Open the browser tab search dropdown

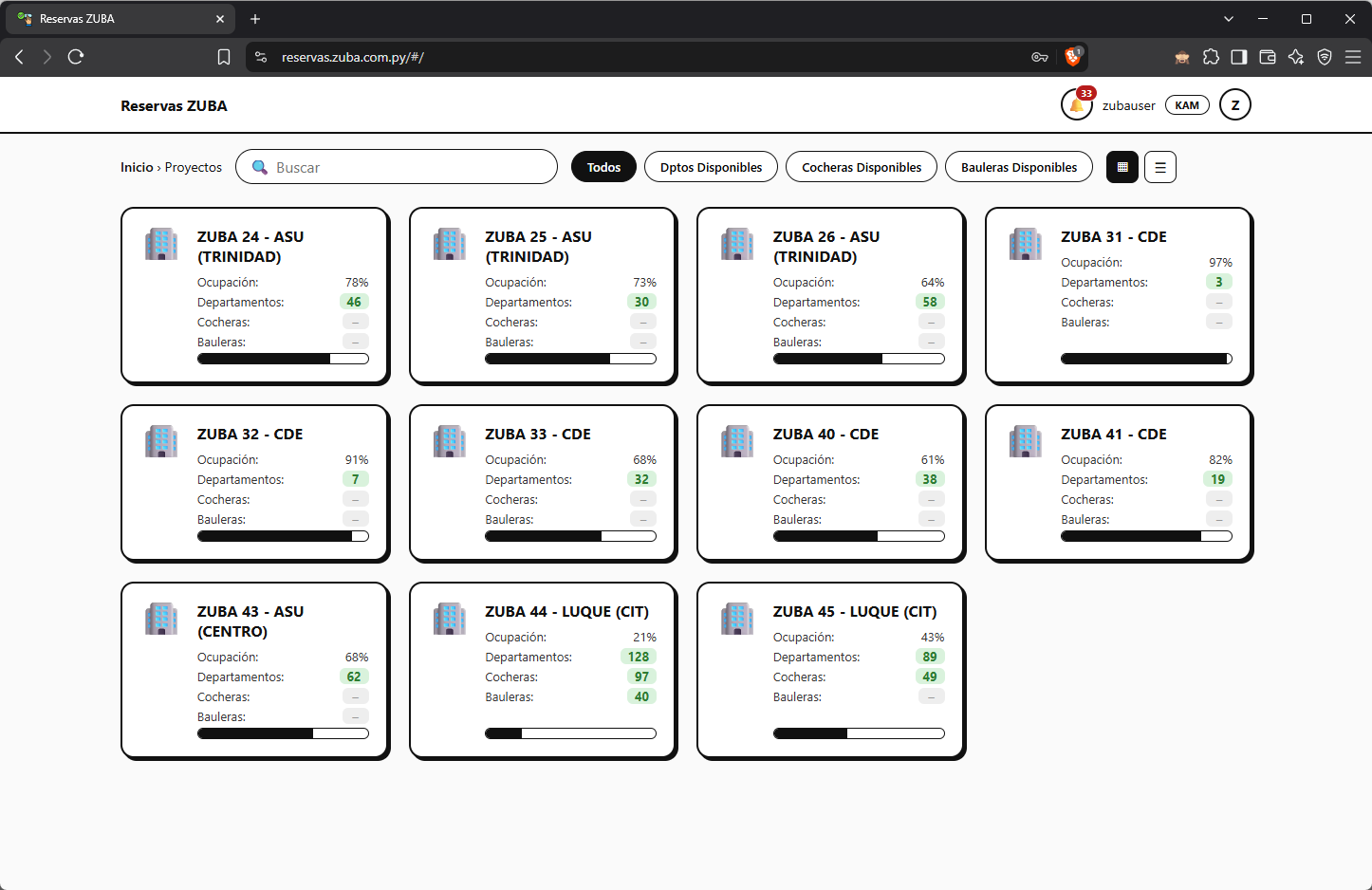1229,19
